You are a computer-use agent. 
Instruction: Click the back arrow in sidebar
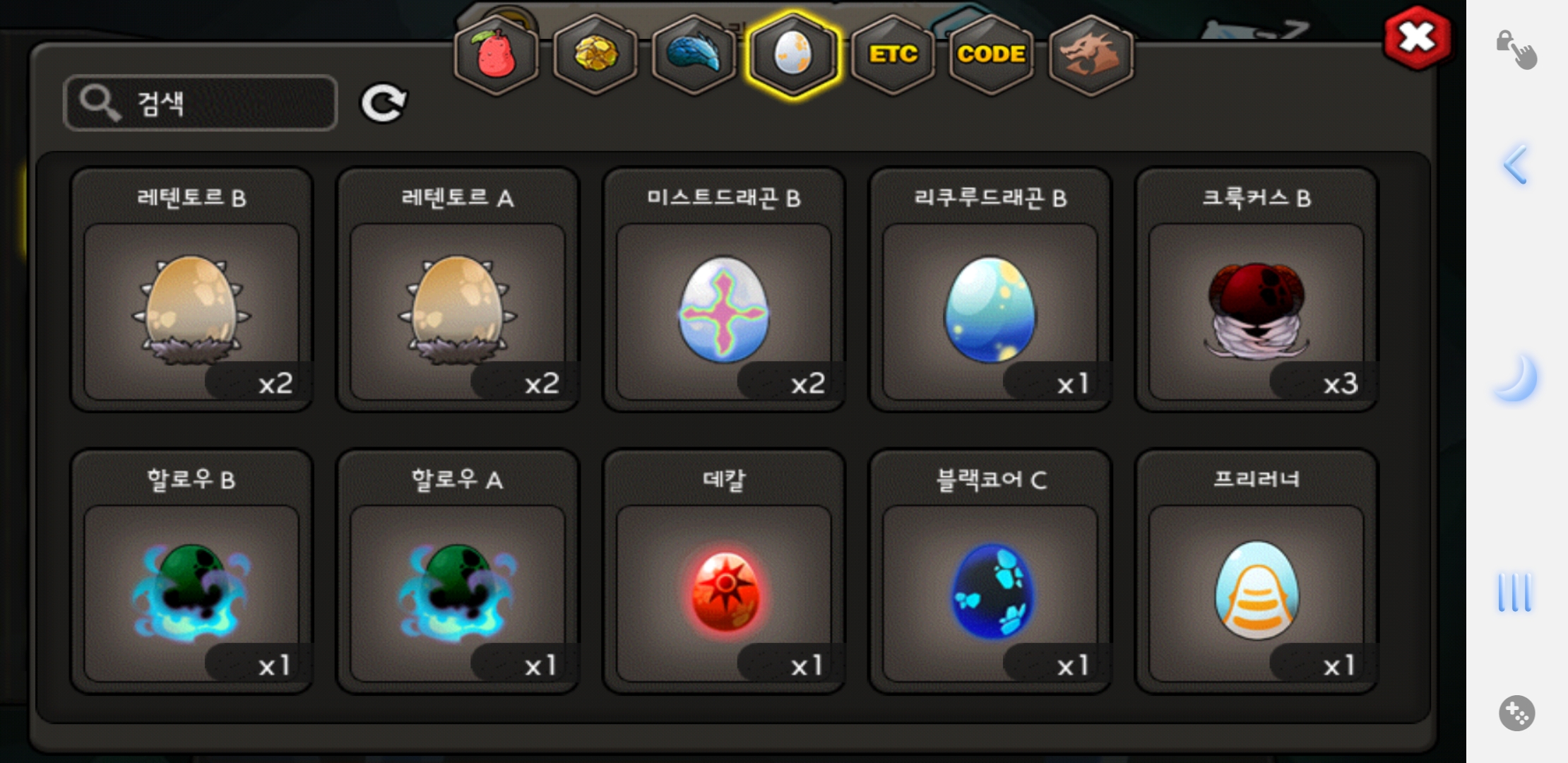[x=1516, y=165]
